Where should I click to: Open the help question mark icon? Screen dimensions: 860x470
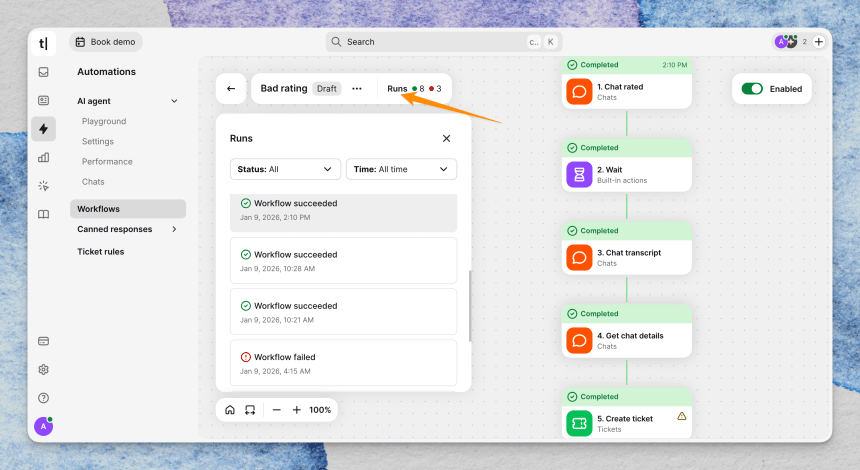[x=43, y=398]
